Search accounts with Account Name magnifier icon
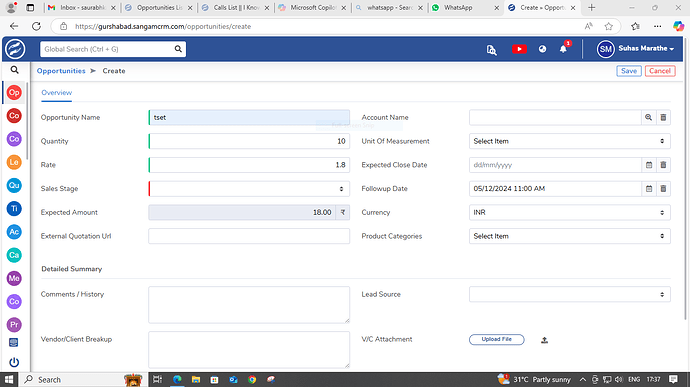This screenshot has height=387, width=690. tap(649, 118)
